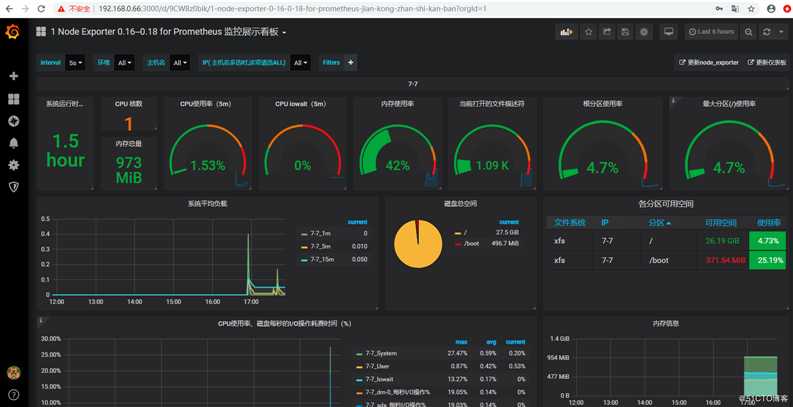Click the 7-7_1m legend color swatch

click(x=304, y=234)
